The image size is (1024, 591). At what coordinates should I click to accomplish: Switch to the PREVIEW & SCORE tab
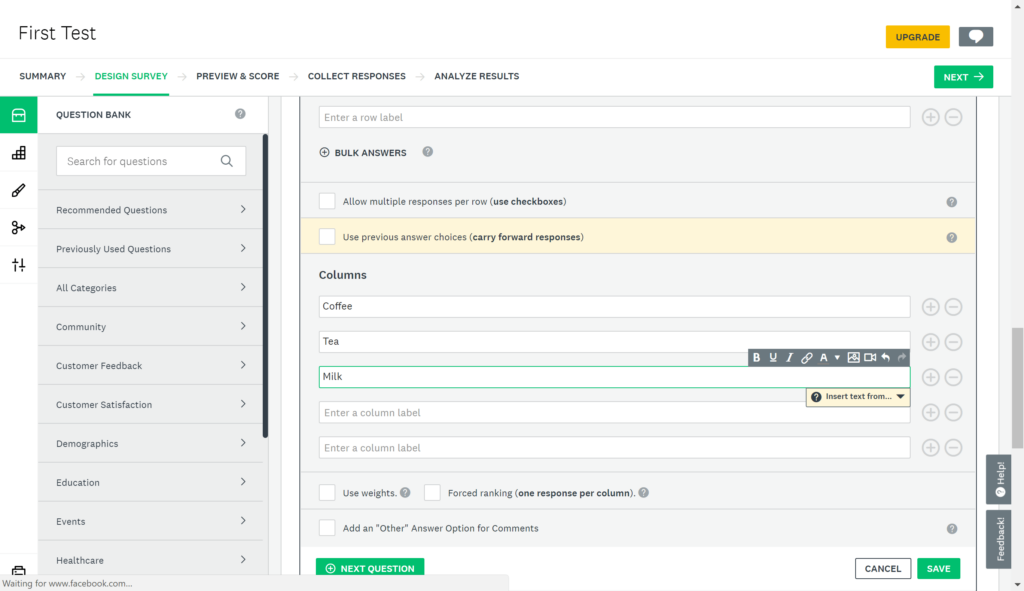coord(237,76)
